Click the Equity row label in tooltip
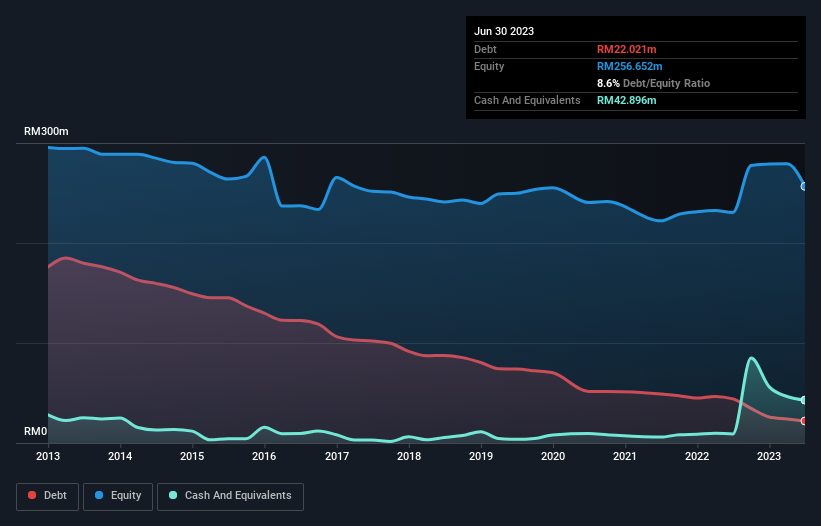821x526 pixels. click(x=489, y=66)
